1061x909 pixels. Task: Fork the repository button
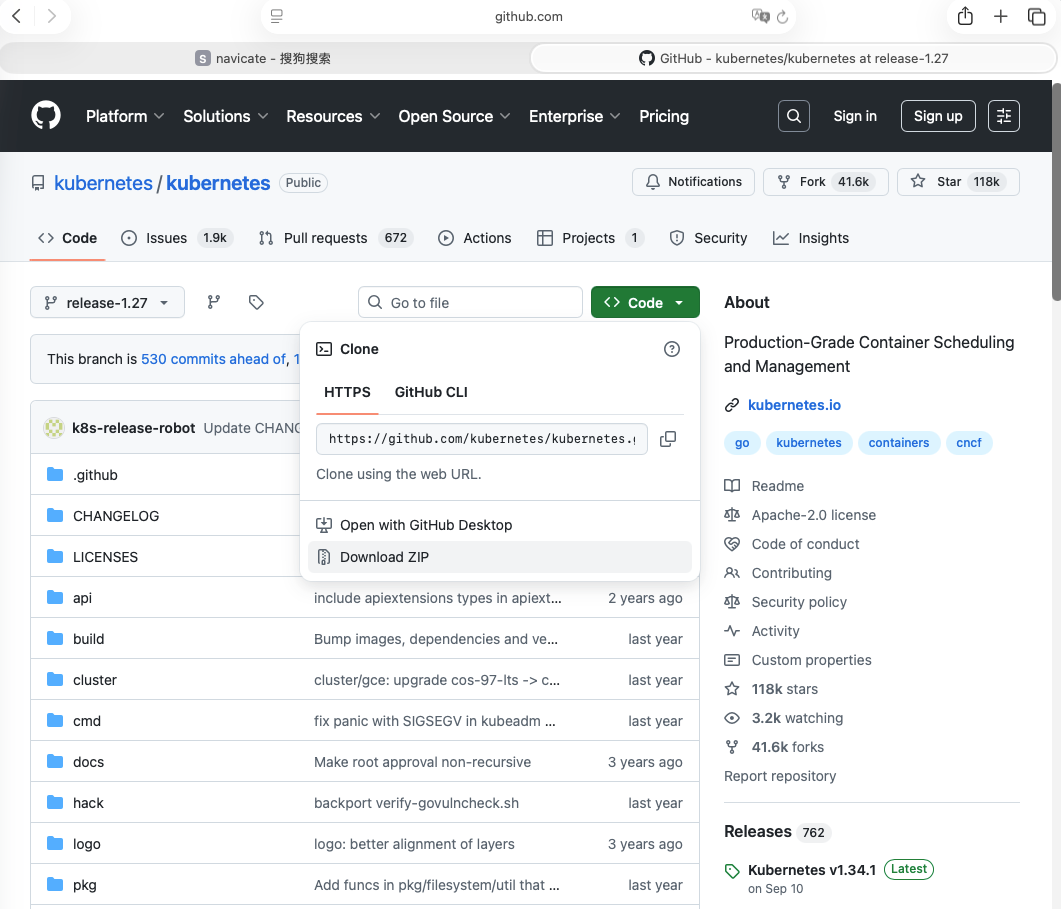pyautogui.click(x=826, y=181)
